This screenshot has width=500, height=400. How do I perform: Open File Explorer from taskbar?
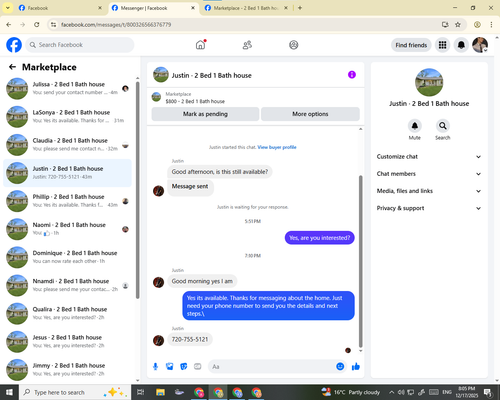pos(160,392)
